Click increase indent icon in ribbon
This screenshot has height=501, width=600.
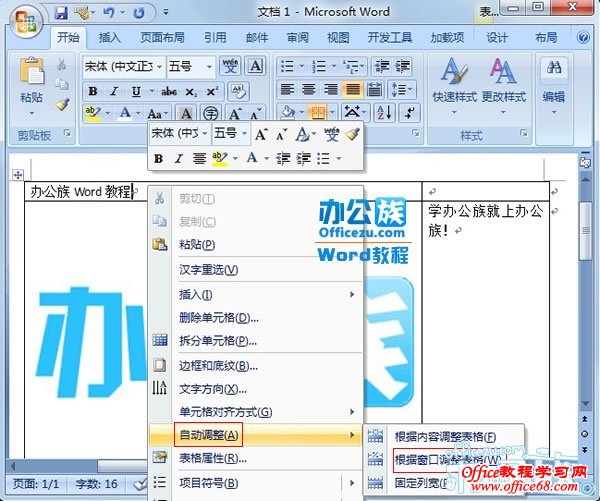(402, 66)
